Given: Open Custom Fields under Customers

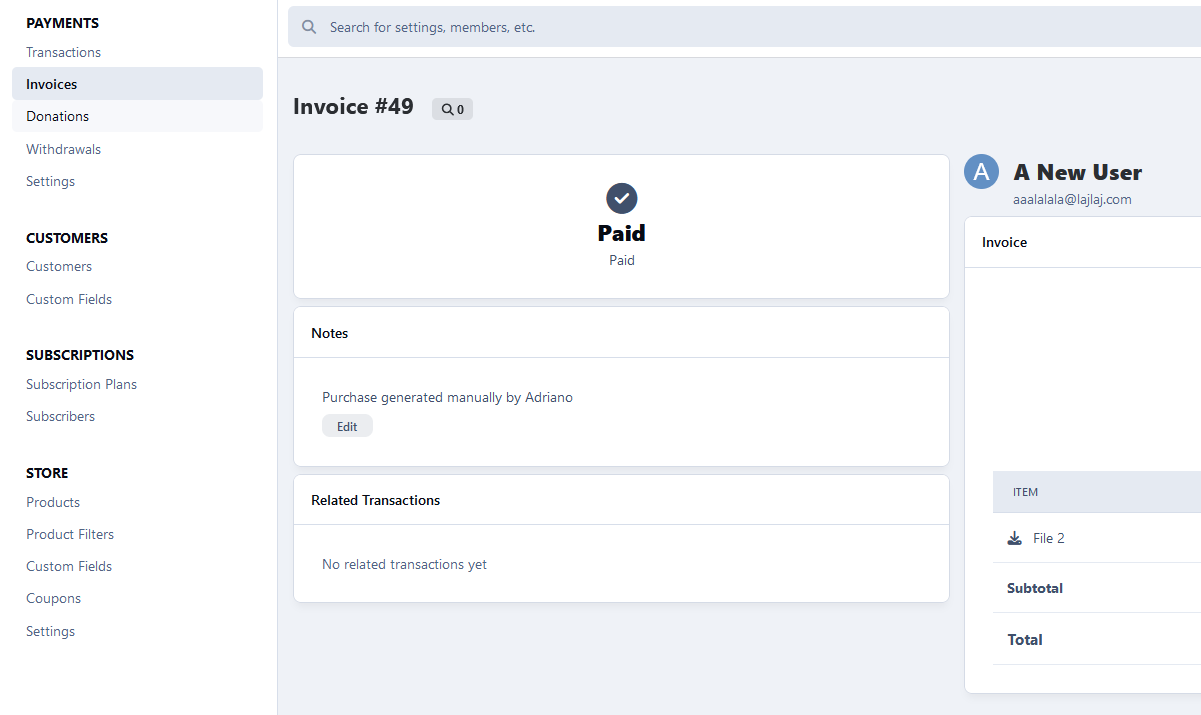Looking at the screenshot, I should pyautogui.click(x=69, y=299).
